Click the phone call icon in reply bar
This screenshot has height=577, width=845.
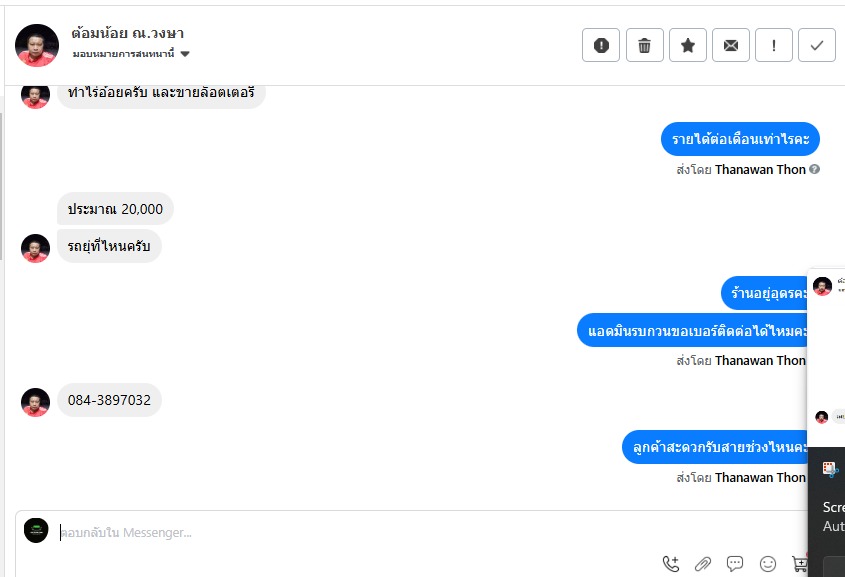coord(671,564)
